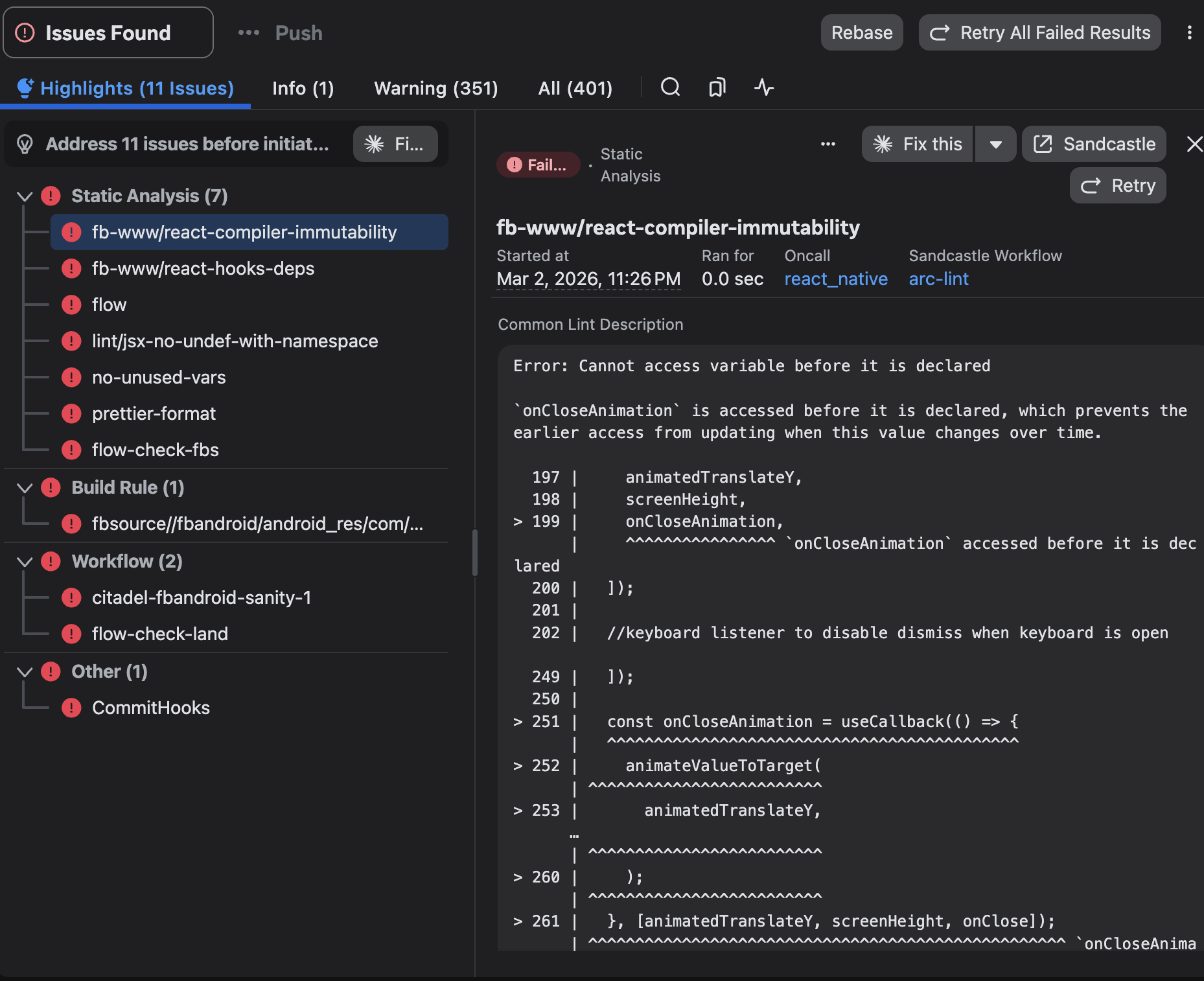
Task: Select the CommitHooks item
Action: point(249,708)
